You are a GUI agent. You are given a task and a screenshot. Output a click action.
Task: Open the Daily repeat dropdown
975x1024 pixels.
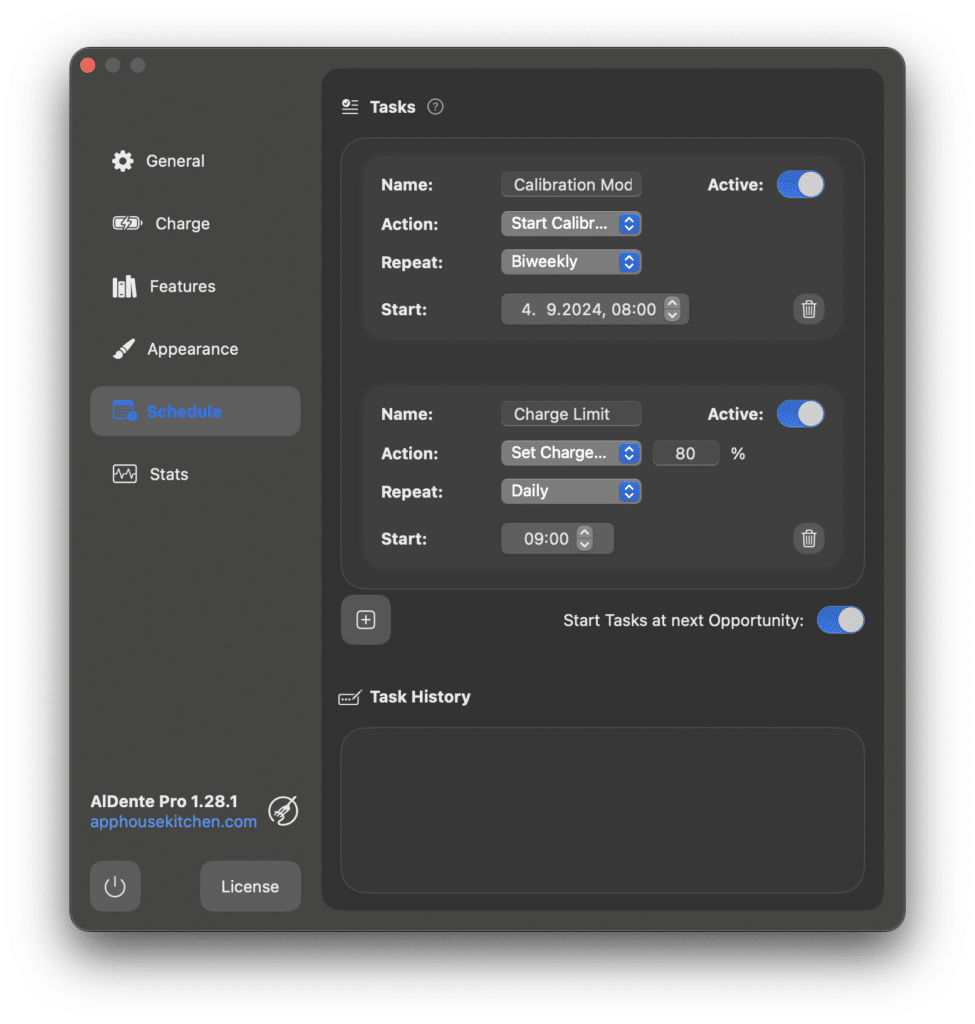(x=571, y=491)
